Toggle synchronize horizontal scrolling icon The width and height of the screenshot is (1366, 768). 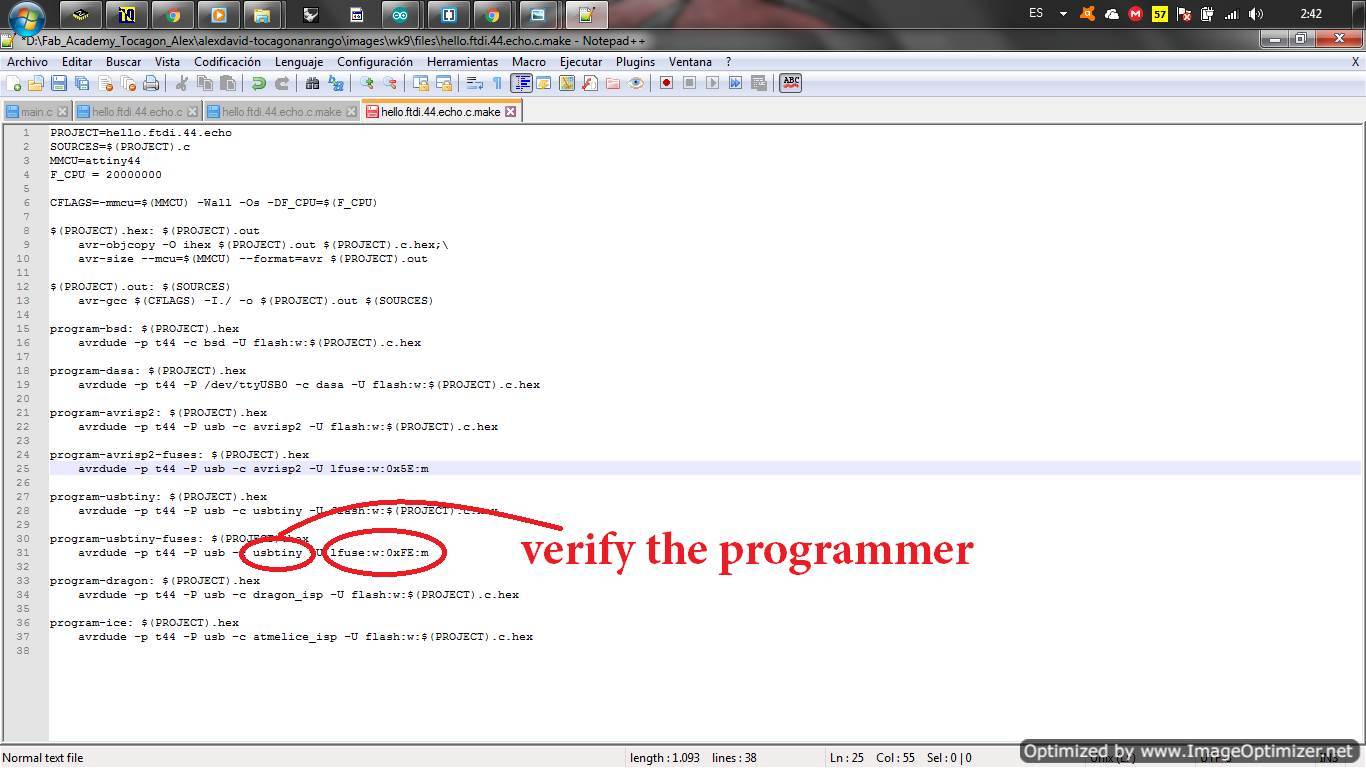point(444,83)
